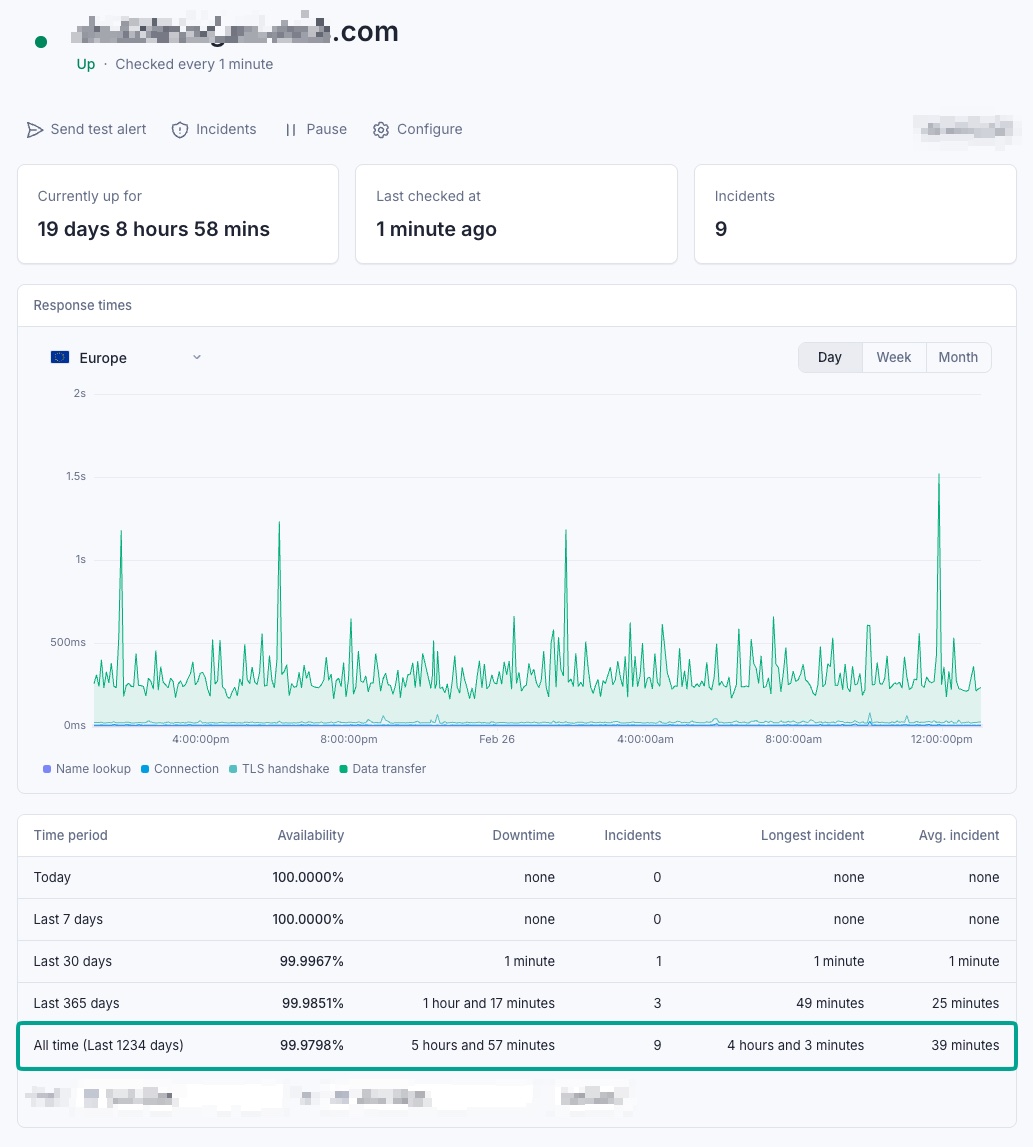This screenshot has height=1147, width=1033.
Task: Expand the Europe region dropdown chevron
Action: [x=197, y=357]
